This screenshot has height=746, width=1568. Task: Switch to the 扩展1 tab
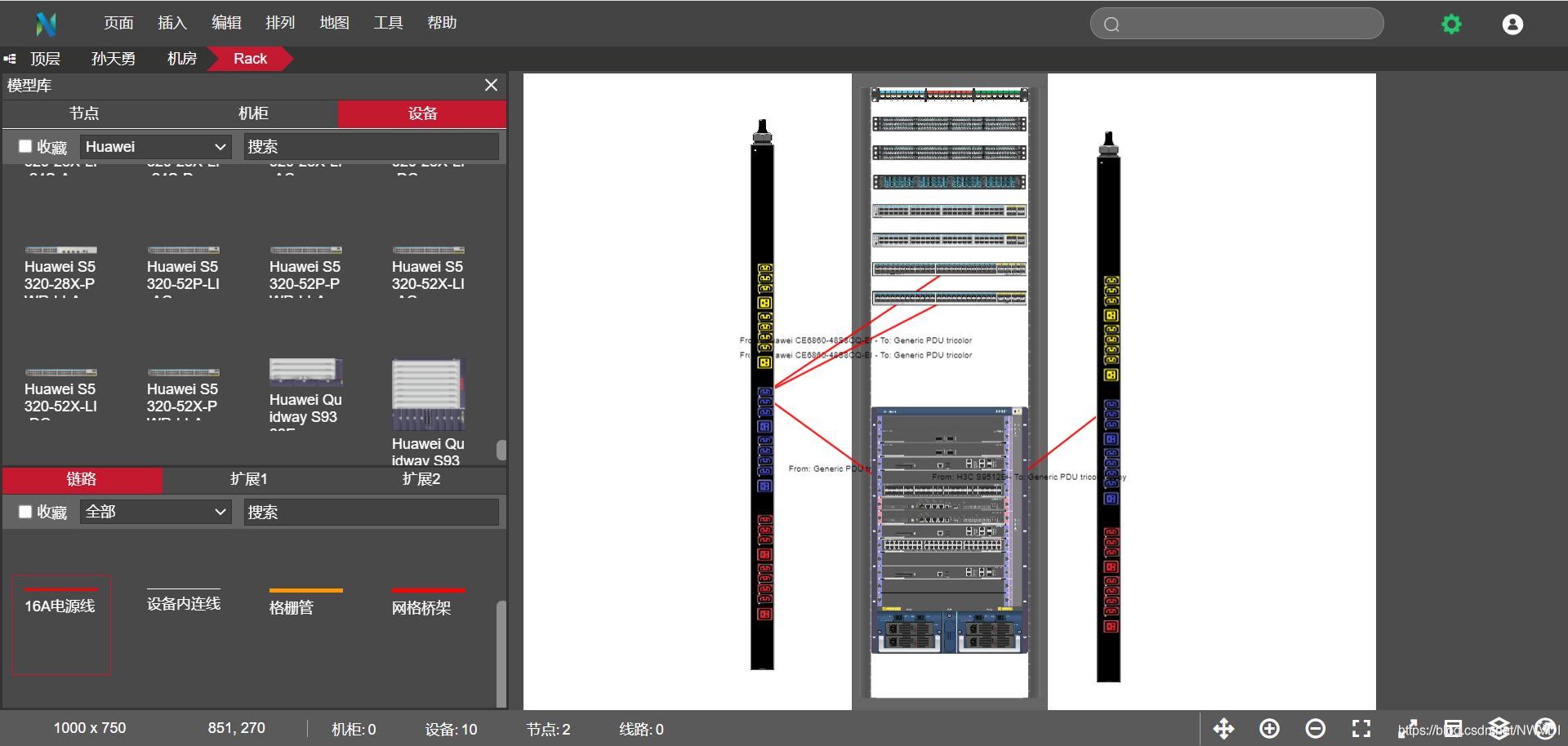[x=249, y=479]
